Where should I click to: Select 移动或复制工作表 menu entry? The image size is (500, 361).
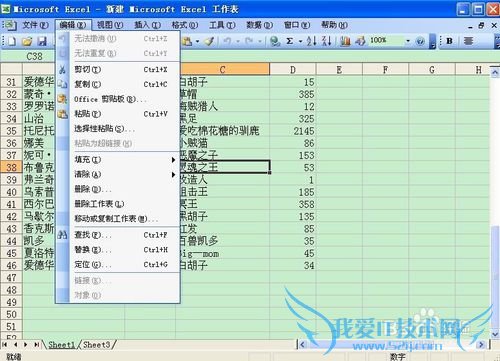(x=118, y=218)
